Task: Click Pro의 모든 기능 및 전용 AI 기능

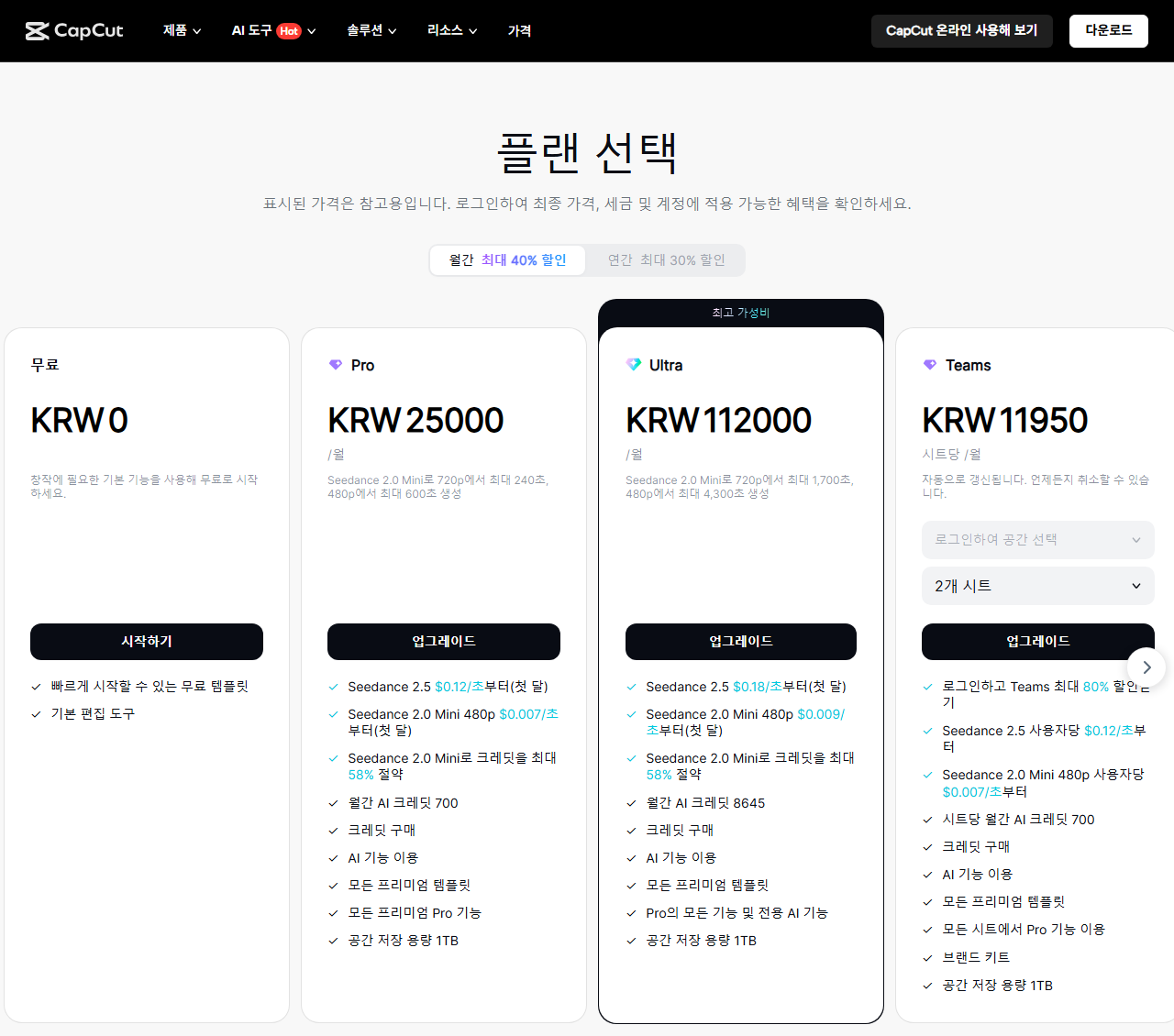Action: pos(737,913)
